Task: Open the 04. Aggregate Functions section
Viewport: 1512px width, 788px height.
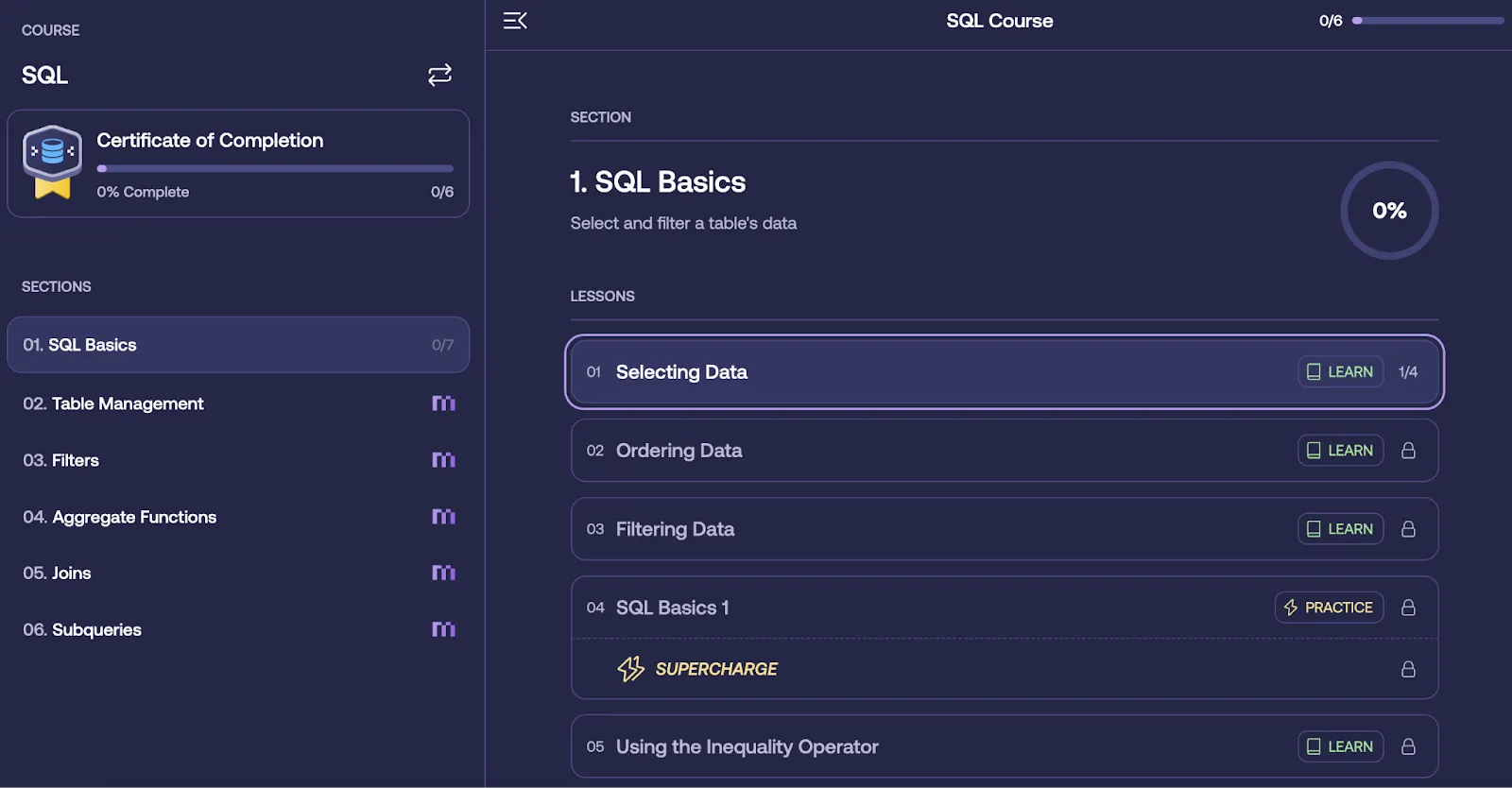Action: (x=238, y=517)
